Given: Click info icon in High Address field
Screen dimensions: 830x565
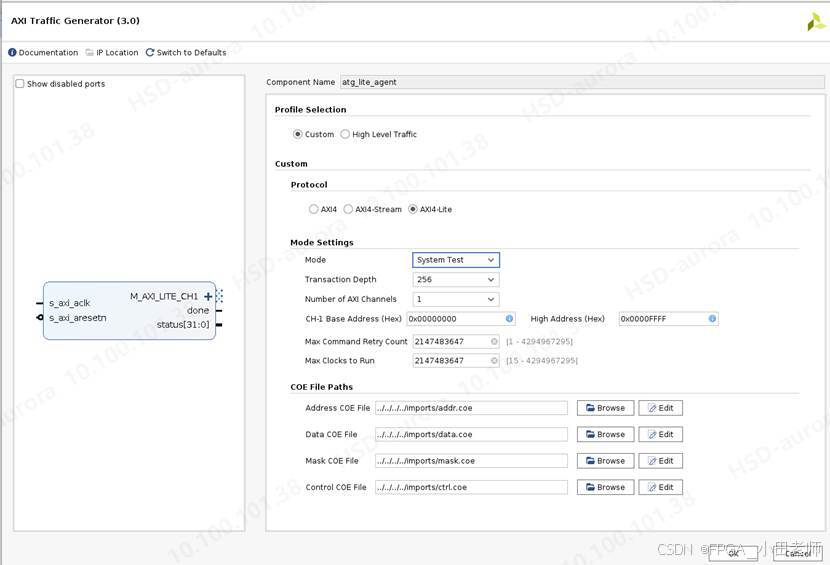Looking at the screenshot, I should (x=712, y=319).
